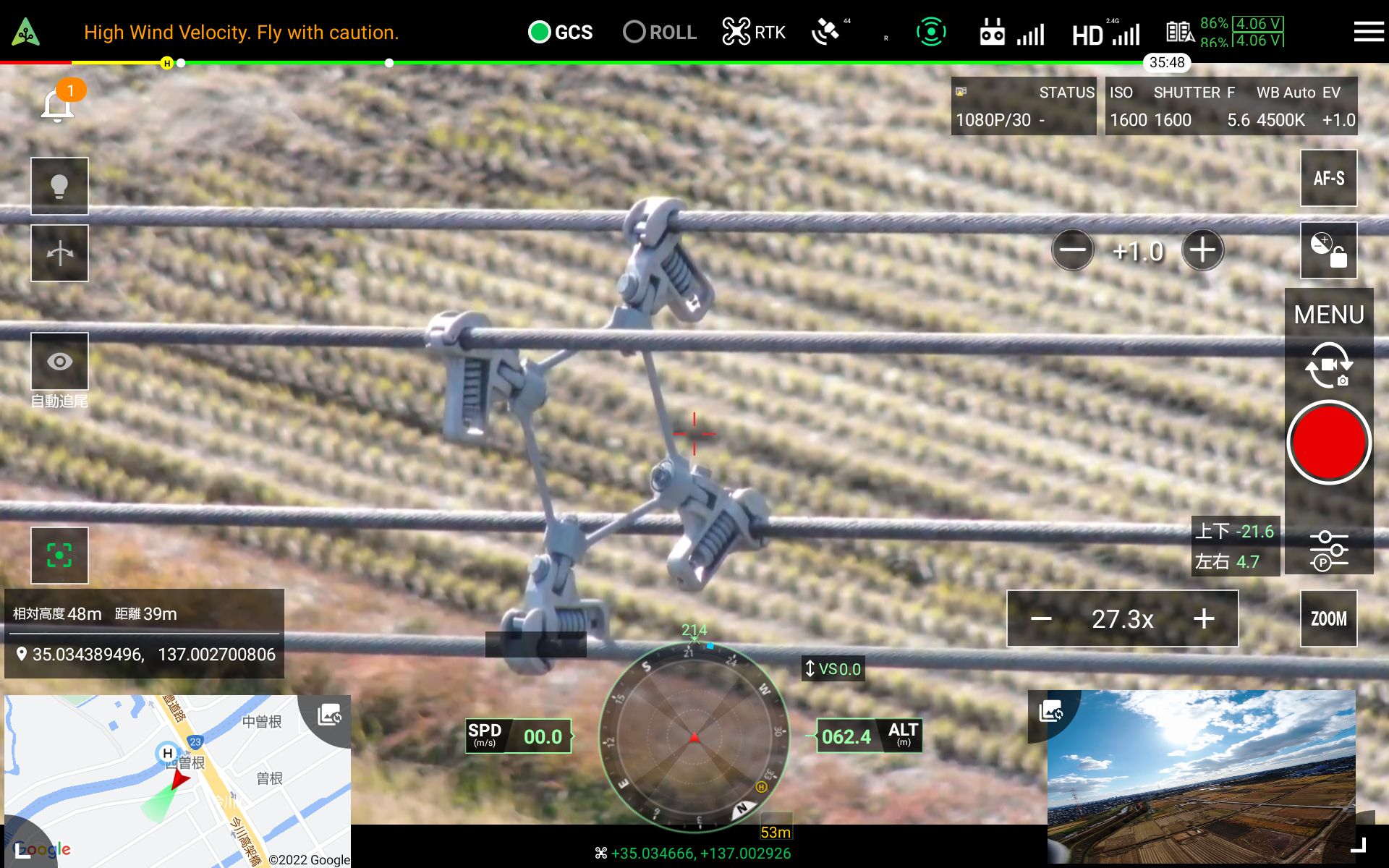Open the camera MENU
The width and height of the screenshot is (1389, 868).
pyautogui.click(x=1328, y=315)
